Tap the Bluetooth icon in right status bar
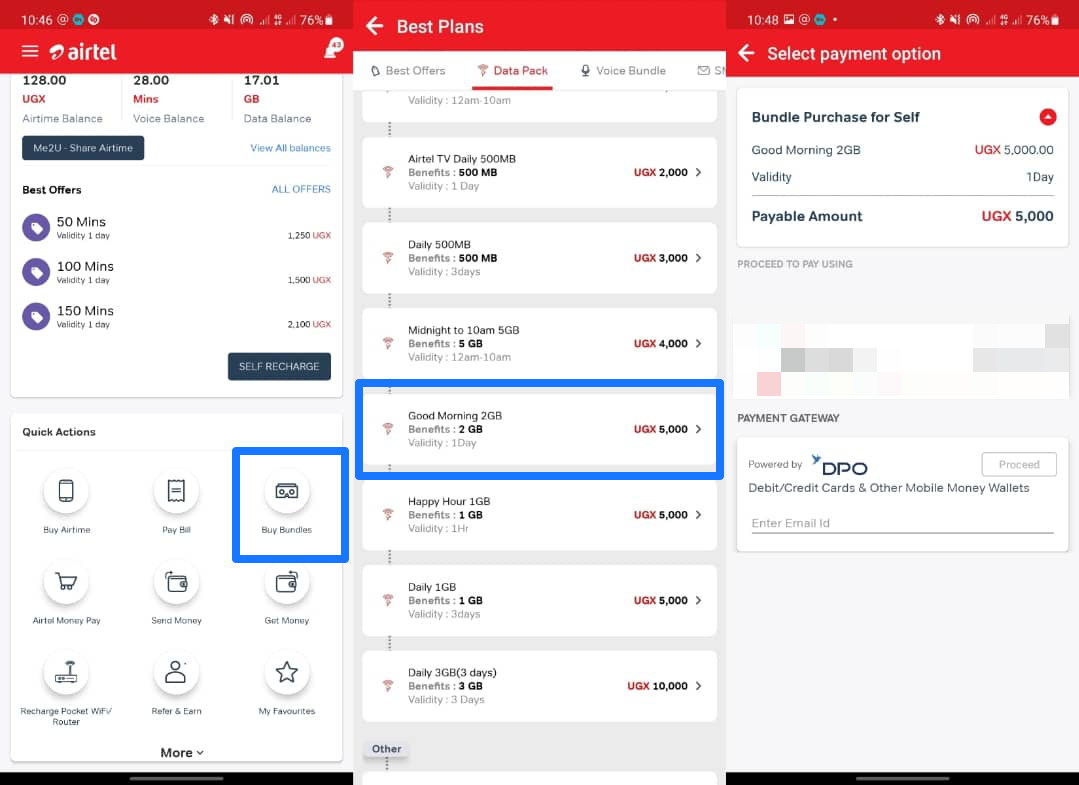Image resolution: width=1079 pixels, height=785 pixels. pos(940,20)
